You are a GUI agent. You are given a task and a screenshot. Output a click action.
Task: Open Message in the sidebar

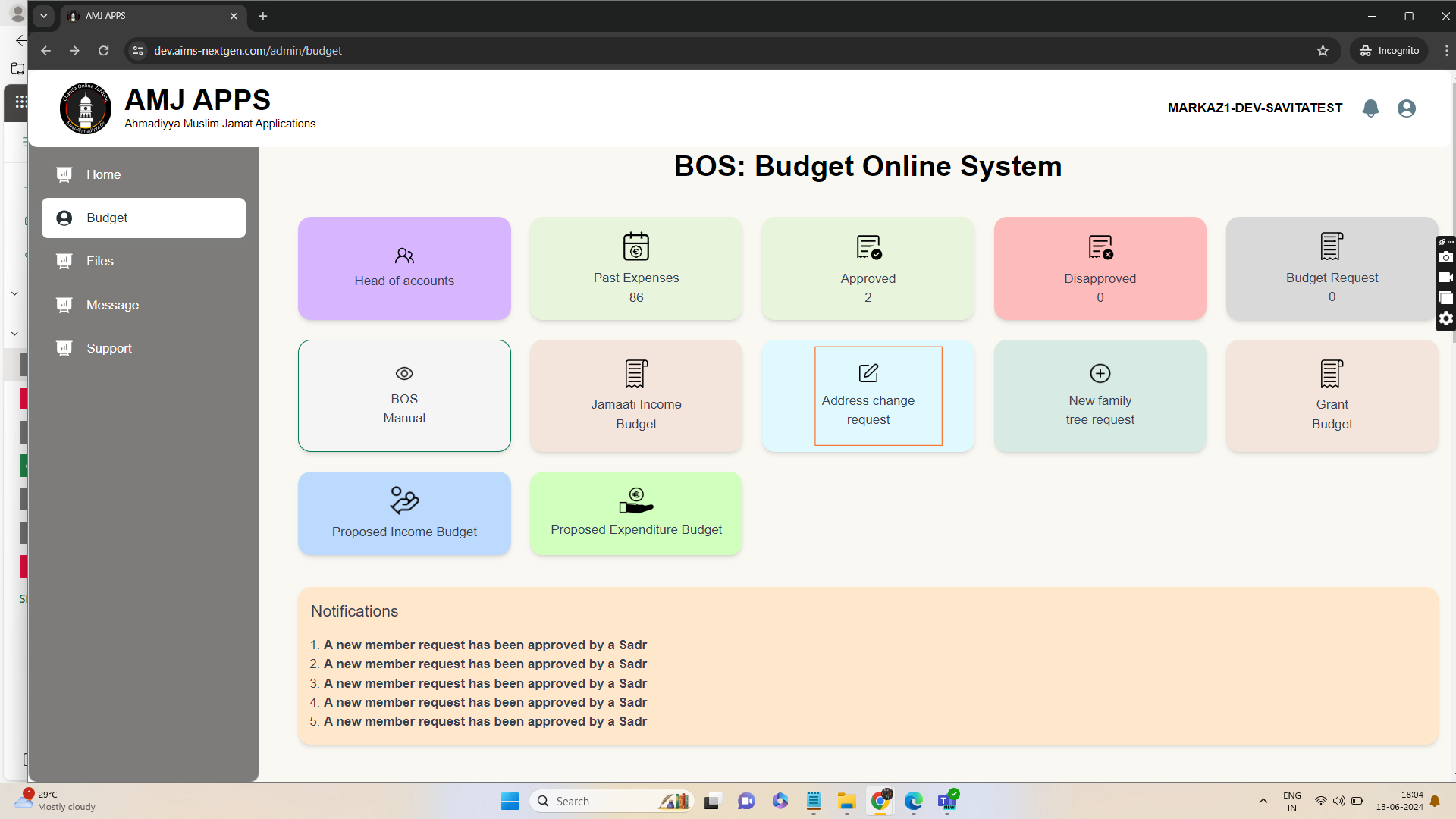pyautogui.click(x=143, y=305)
